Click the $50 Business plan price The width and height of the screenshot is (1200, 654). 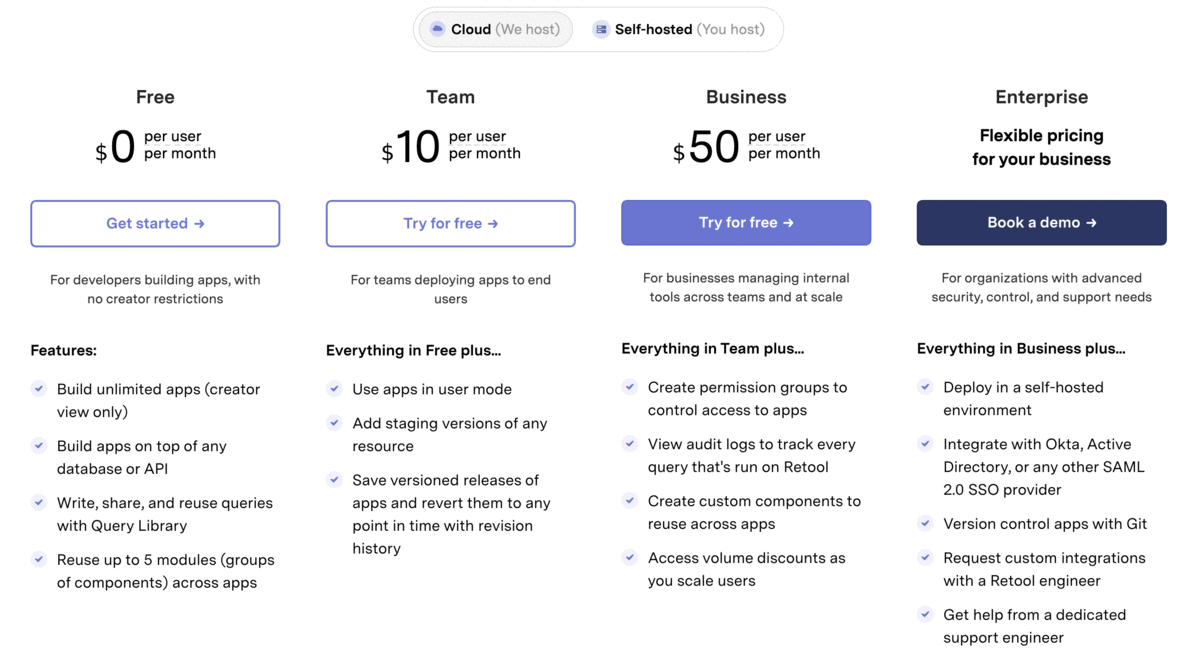point(707,145)
